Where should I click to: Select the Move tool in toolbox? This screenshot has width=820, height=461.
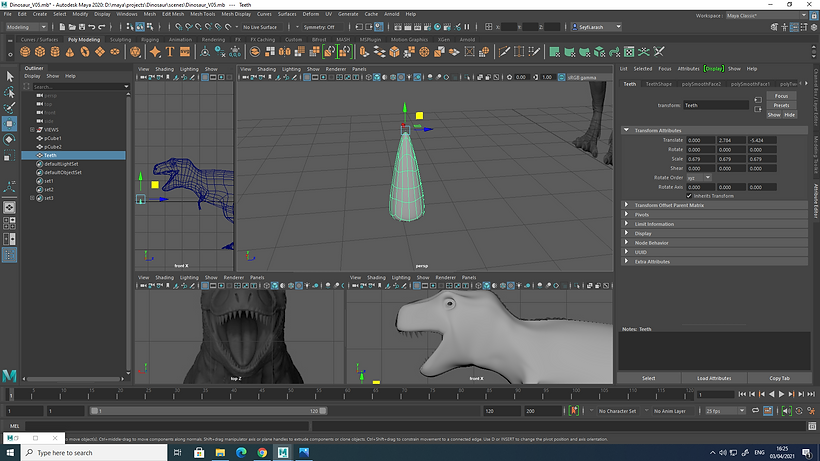click(x=9, y=124)
